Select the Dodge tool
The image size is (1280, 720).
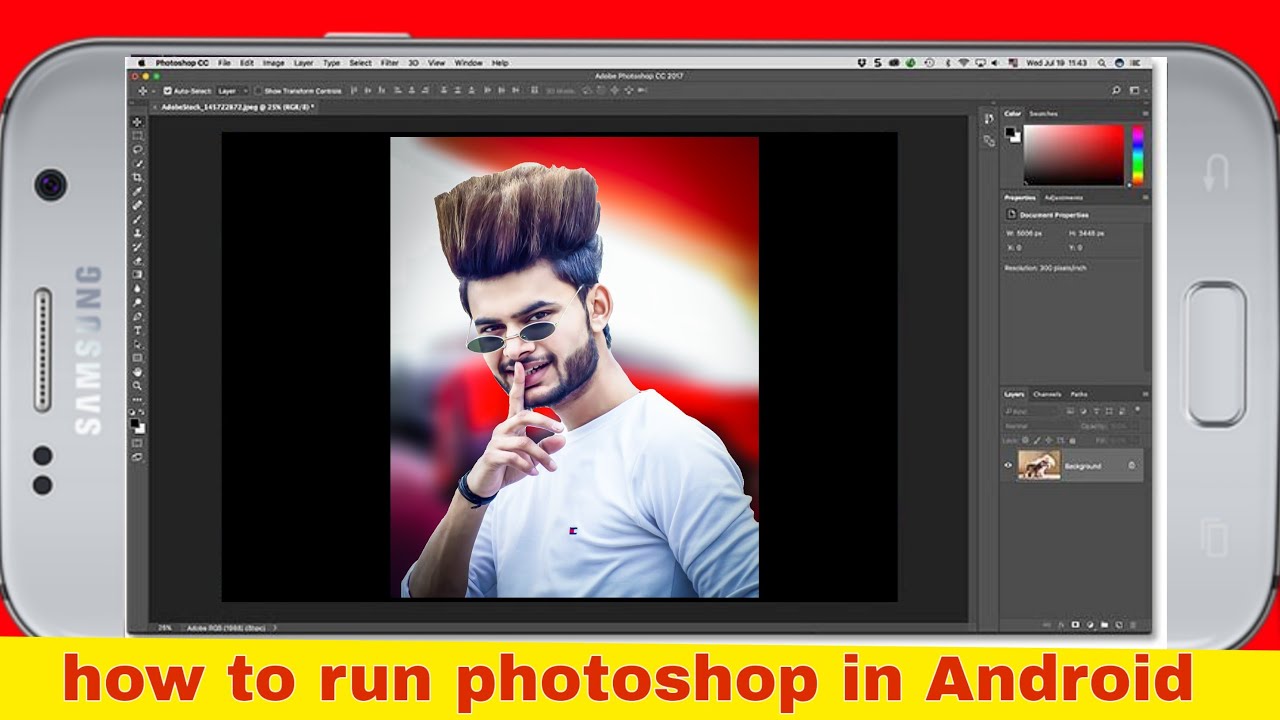coord(138,300)
